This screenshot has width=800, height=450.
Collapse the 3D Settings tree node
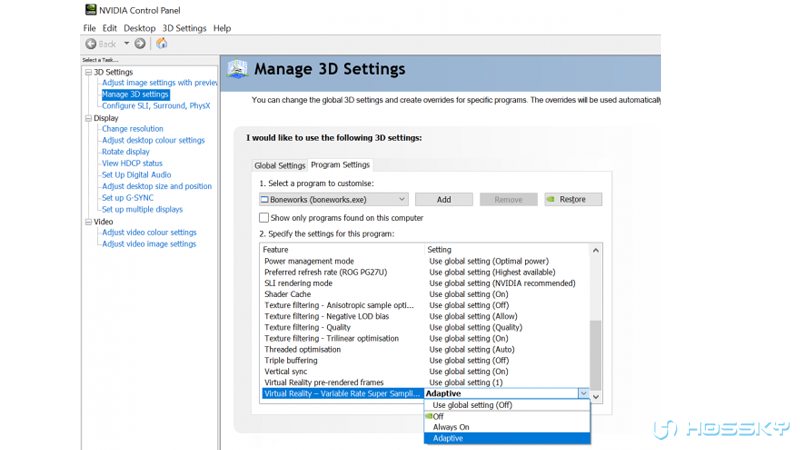coord(88,72)
